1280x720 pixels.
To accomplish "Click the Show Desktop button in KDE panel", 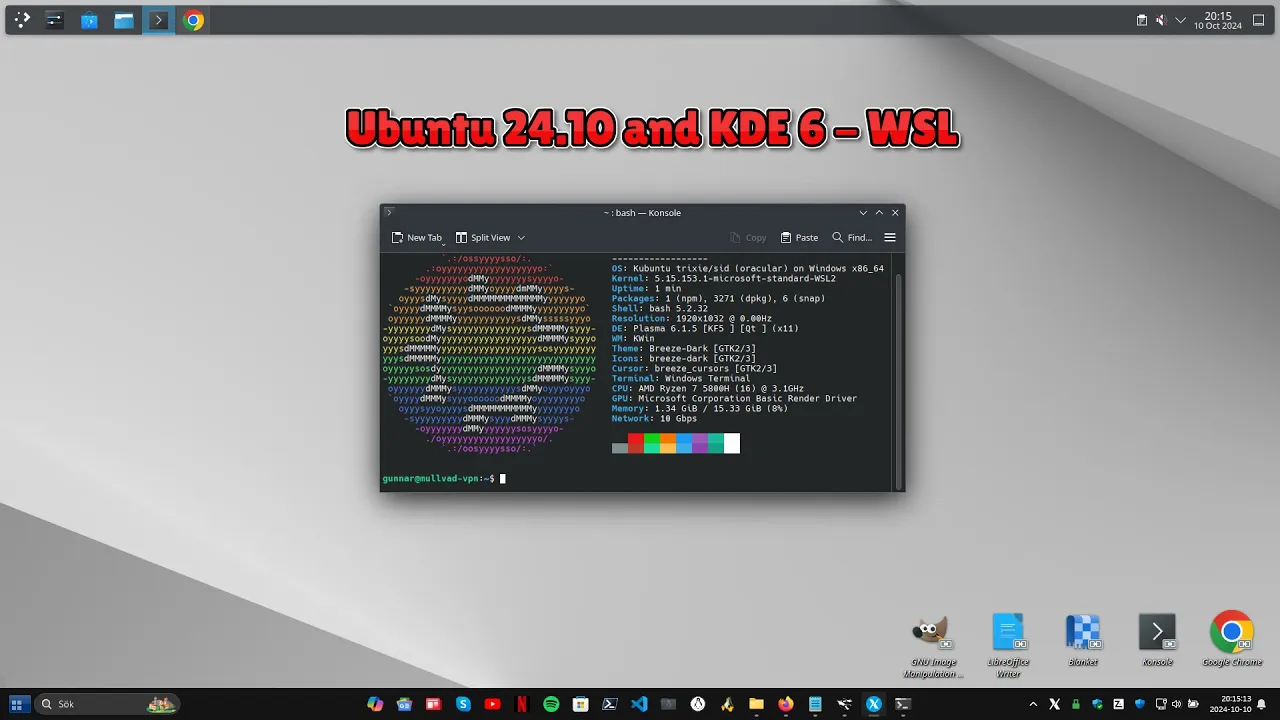I will tap(1260, 20).
